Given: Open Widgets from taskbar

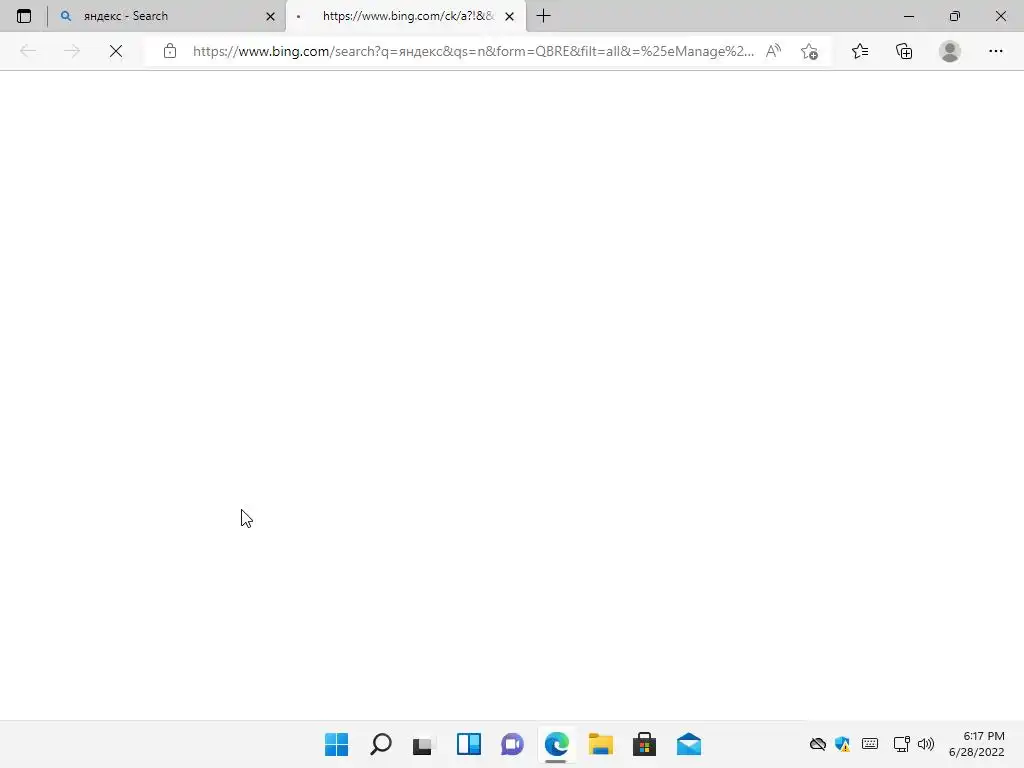Looking at the screenshot, I should click(x=469, y=744).
